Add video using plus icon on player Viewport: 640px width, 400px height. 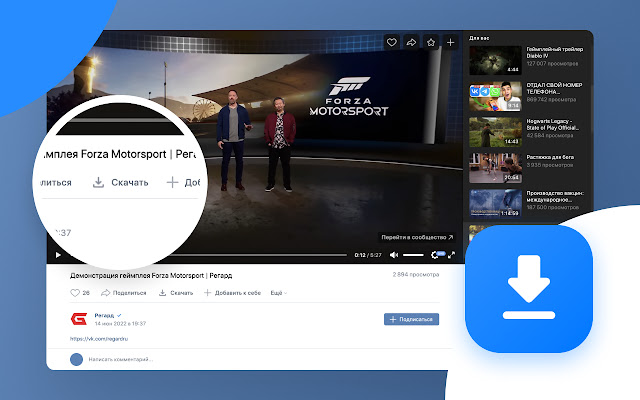(450, 42)
